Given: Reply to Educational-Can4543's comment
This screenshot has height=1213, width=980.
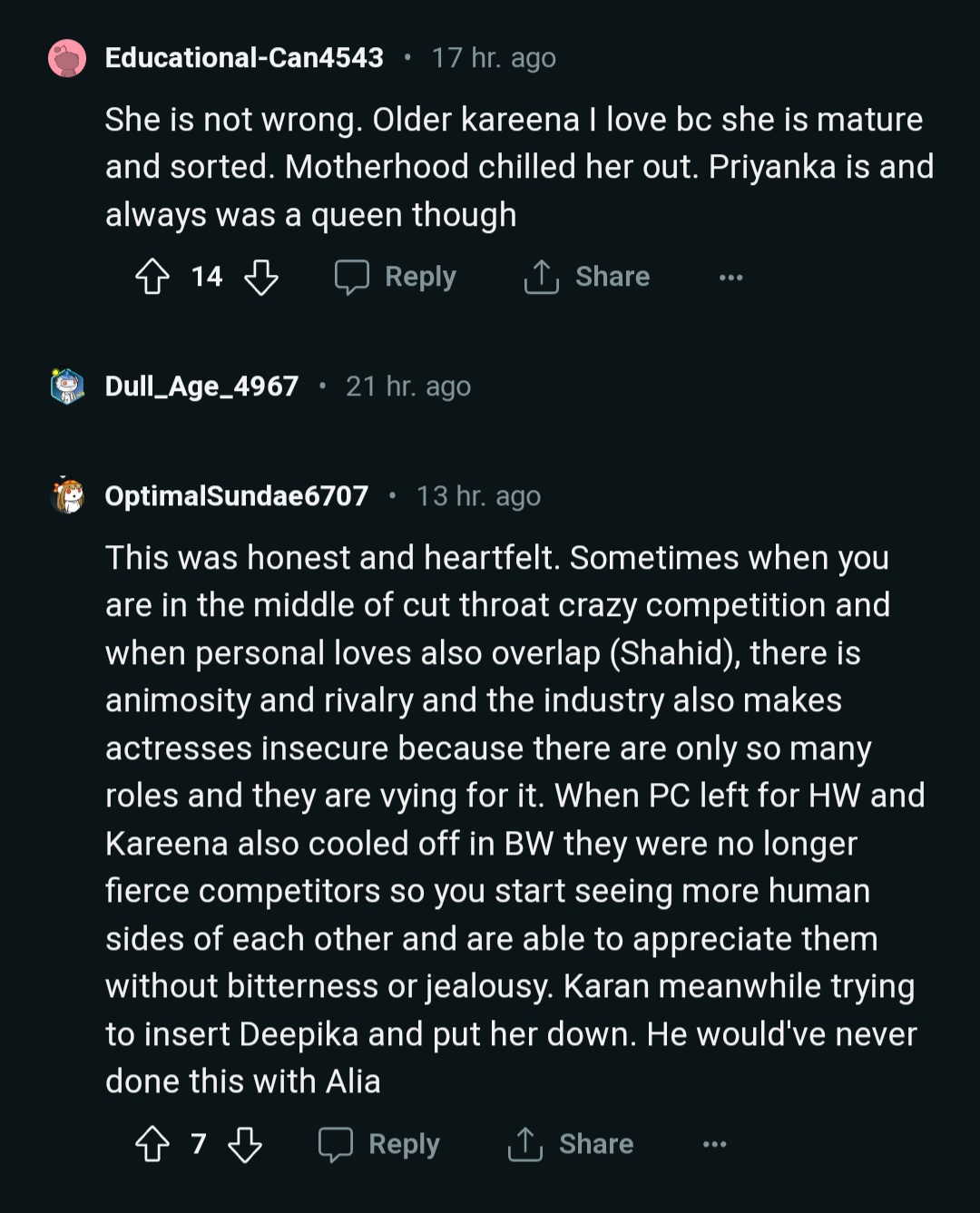Looking at the screenshot, I should point(396,277).
